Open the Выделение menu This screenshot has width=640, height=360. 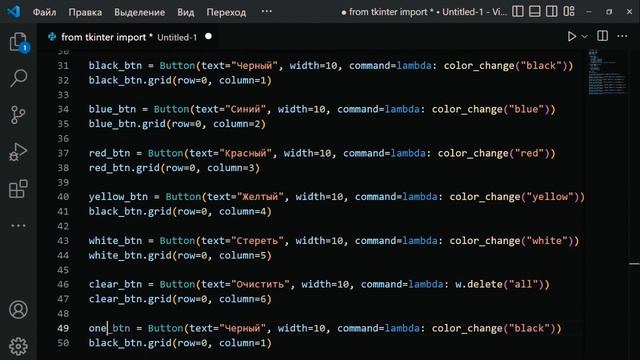click(139, 12)
